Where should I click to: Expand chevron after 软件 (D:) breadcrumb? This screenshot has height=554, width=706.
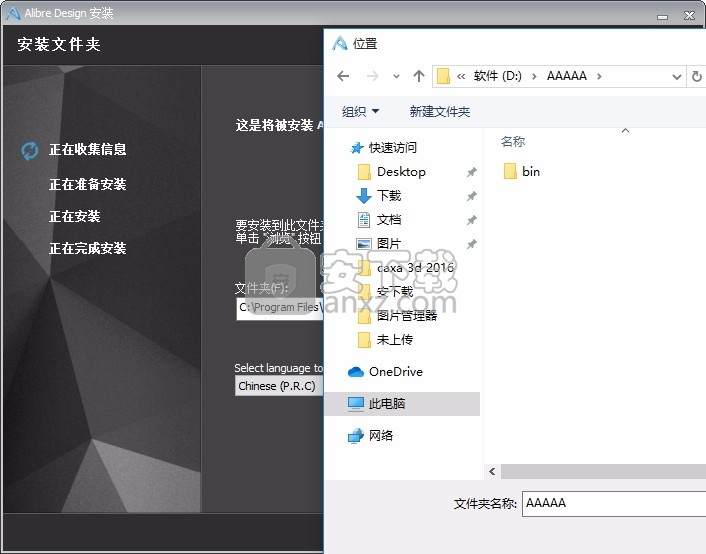coord(534,77)
